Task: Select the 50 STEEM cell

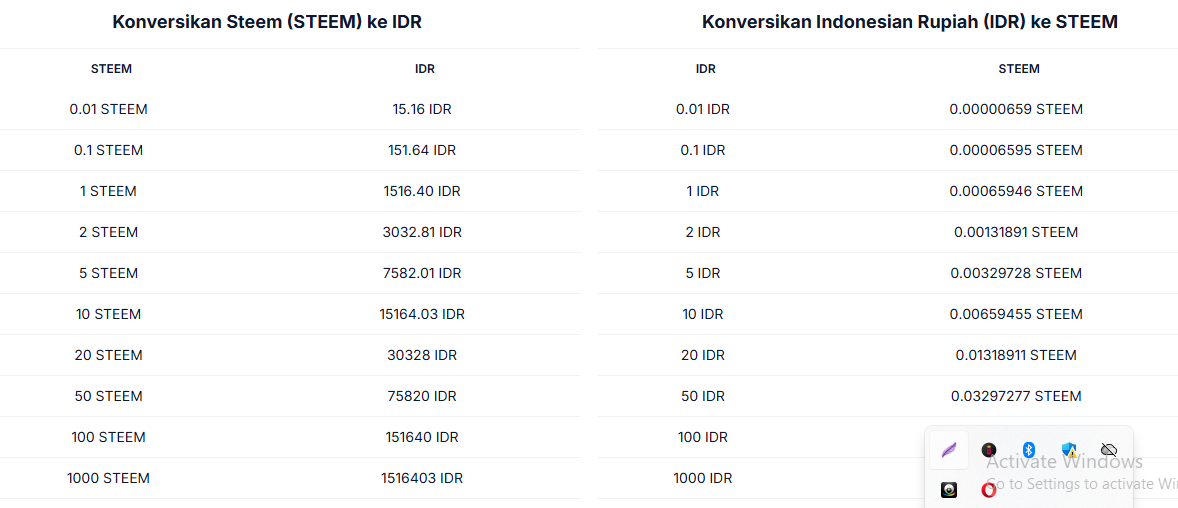Action: click(108, 396)
